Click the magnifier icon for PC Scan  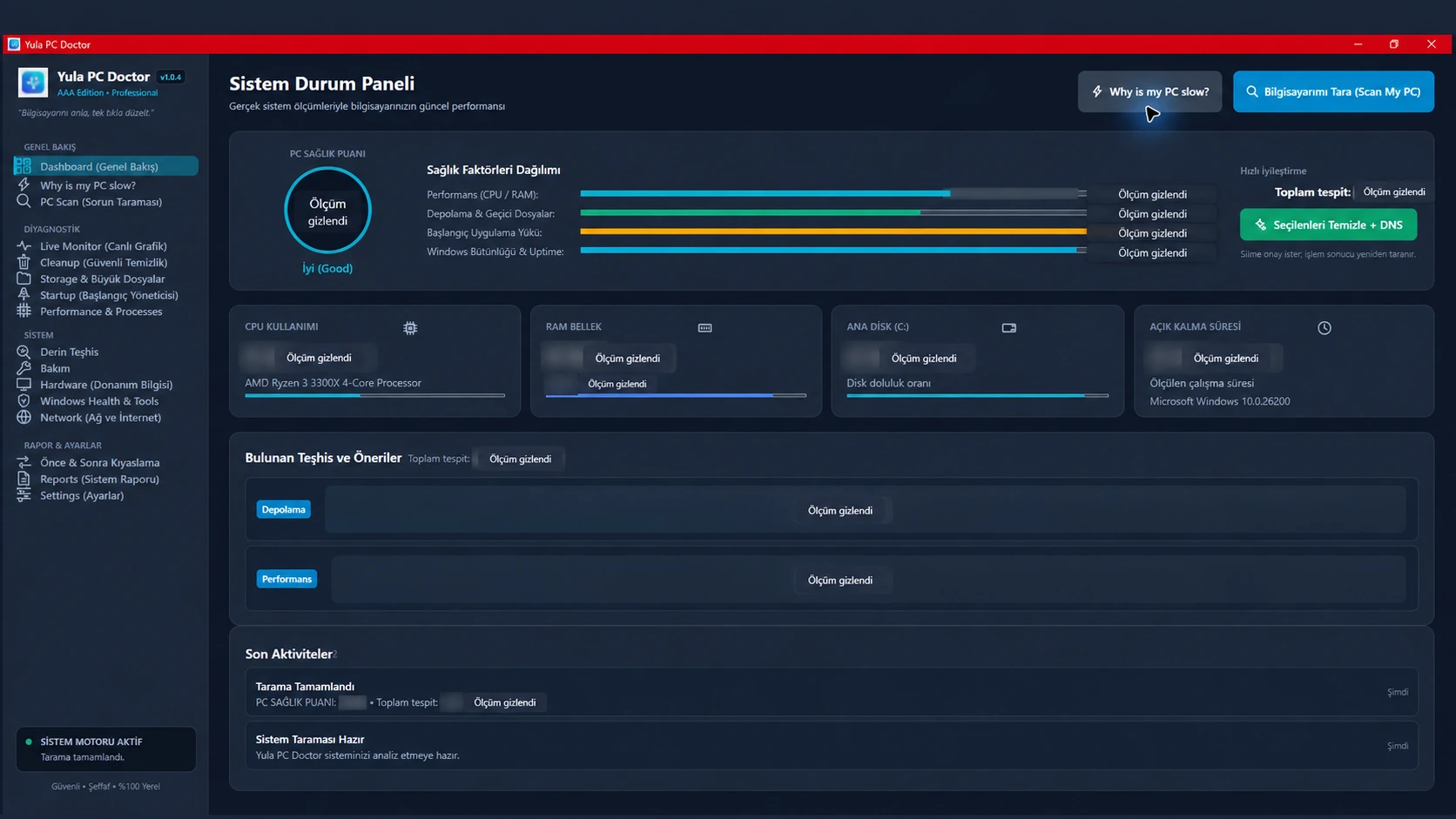(24, 201)
